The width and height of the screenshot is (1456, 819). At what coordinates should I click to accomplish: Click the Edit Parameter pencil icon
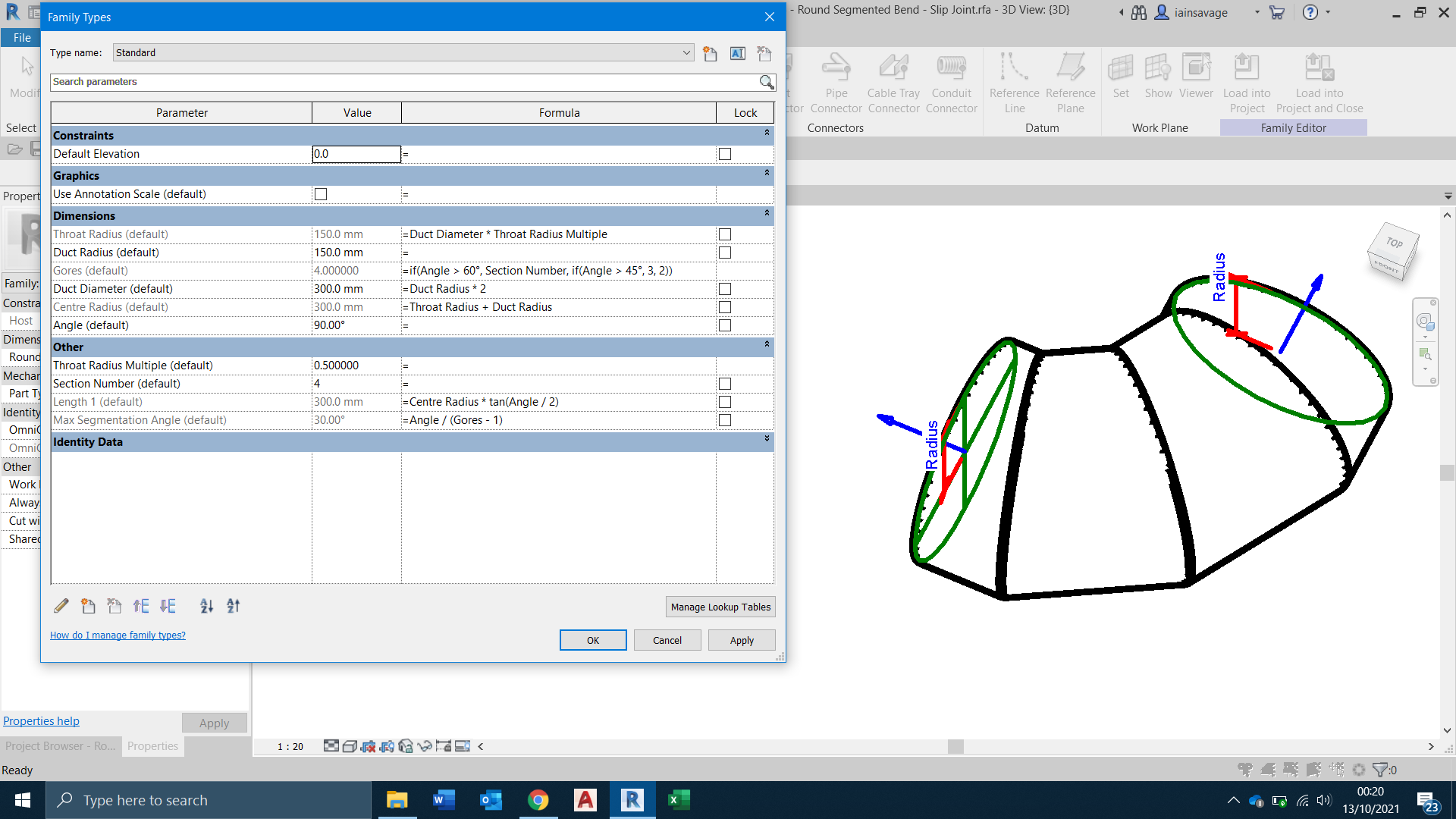click(x=61, y=606)
